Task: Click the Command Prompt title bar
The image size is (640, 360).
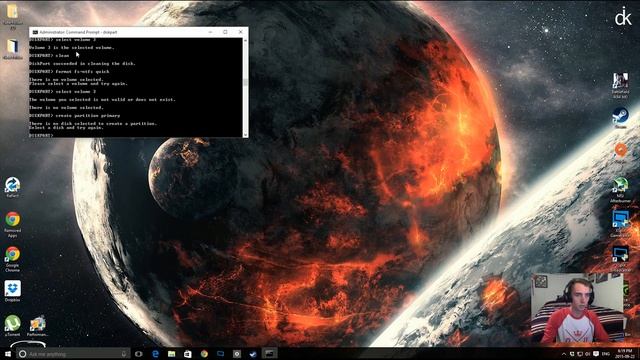Action: tap(139, 32)
